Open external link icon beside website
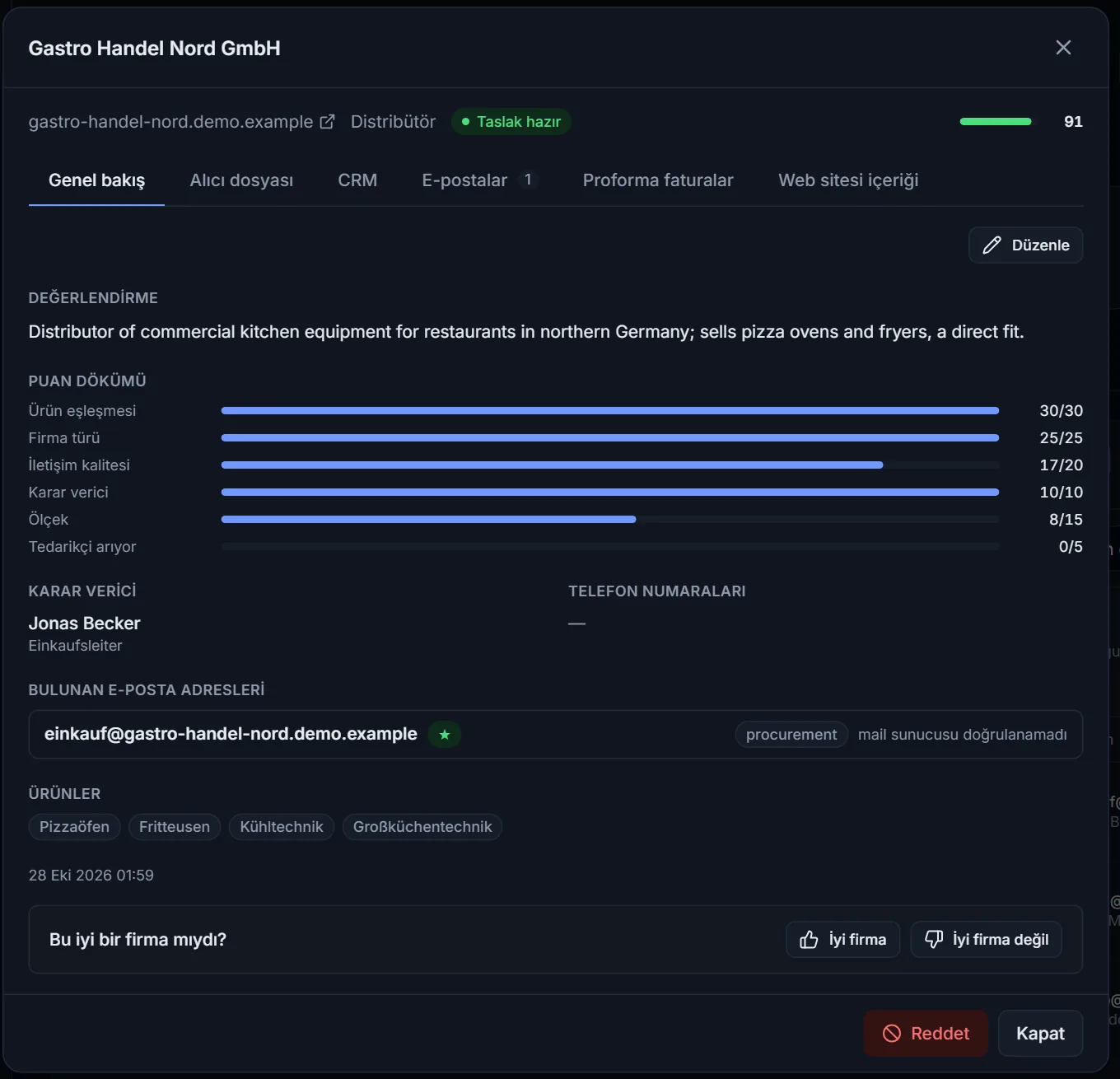 (x=327, y=122)
